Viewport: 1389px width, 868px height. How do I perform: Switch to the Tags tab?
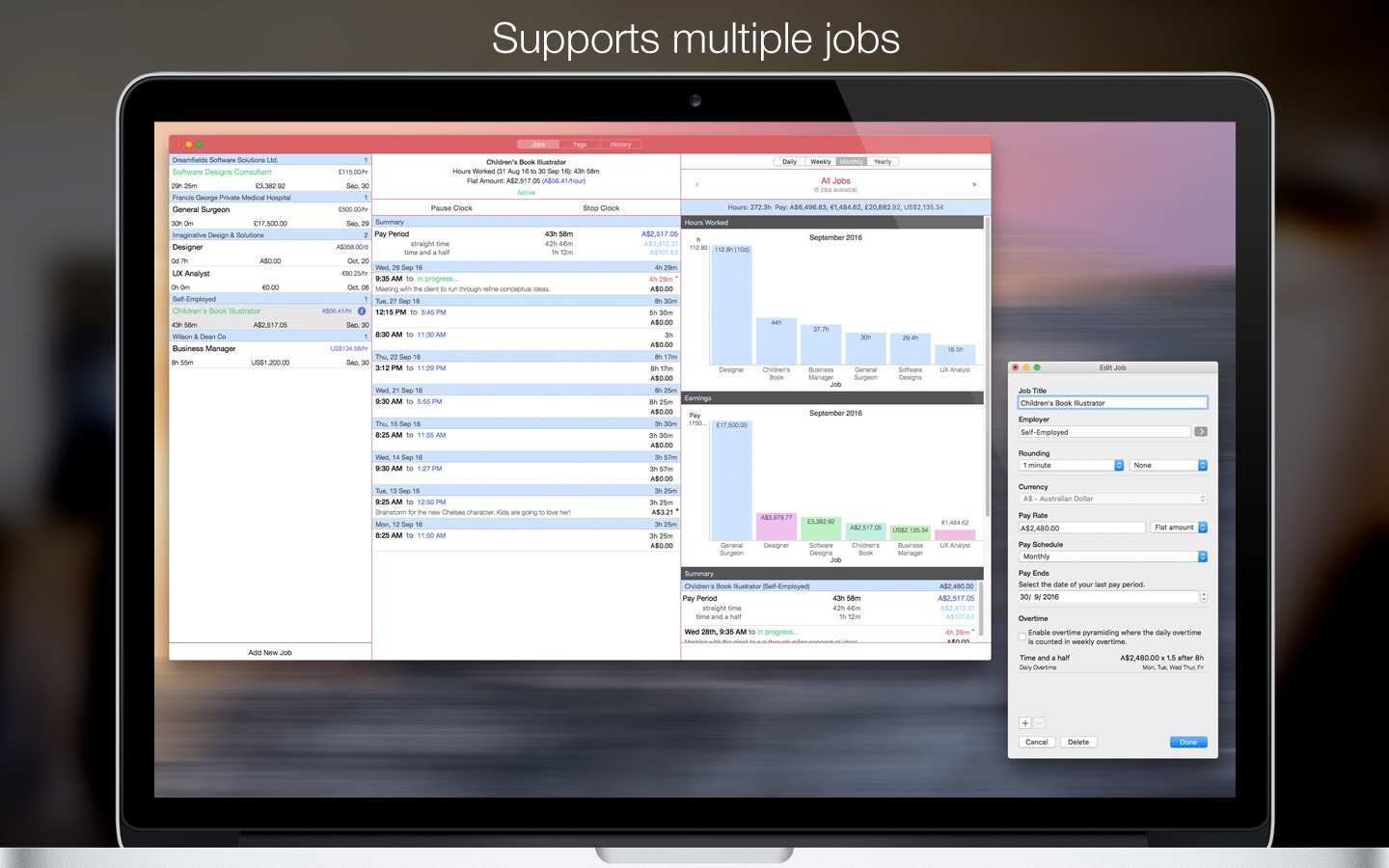tap(580, 145)
